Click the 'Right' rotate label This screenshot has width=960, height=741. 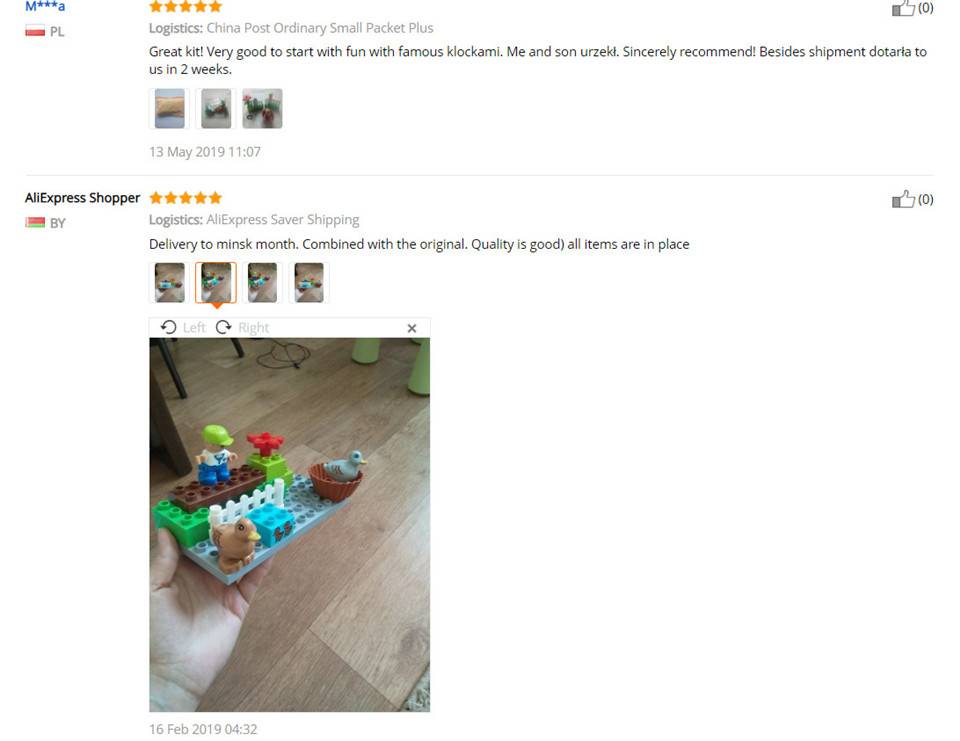pos(253,328)
